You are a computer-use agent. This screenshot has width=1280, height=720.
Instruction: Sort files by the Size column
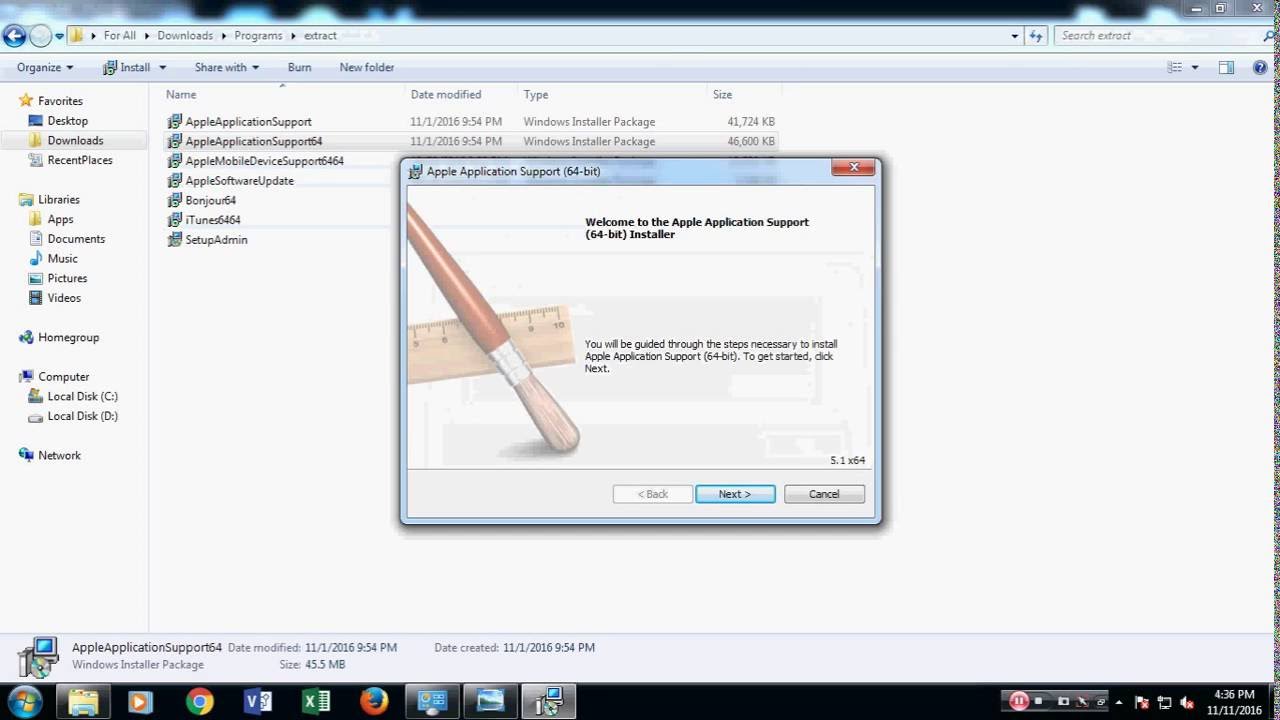(x=722, y=94)
